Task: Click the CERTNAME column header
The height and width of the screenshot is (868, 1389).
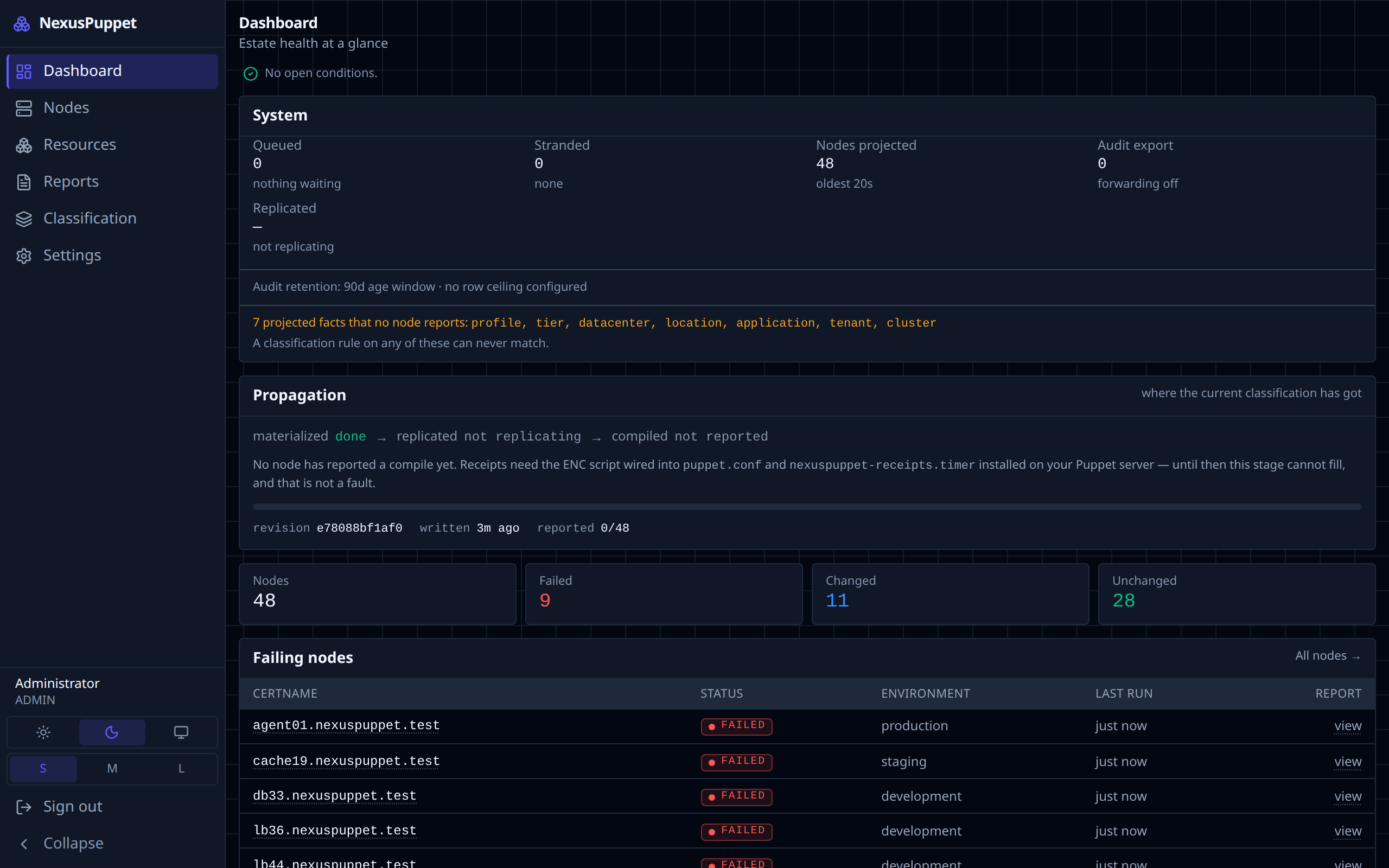Action: pyautogui.click(x=285, y=693)
